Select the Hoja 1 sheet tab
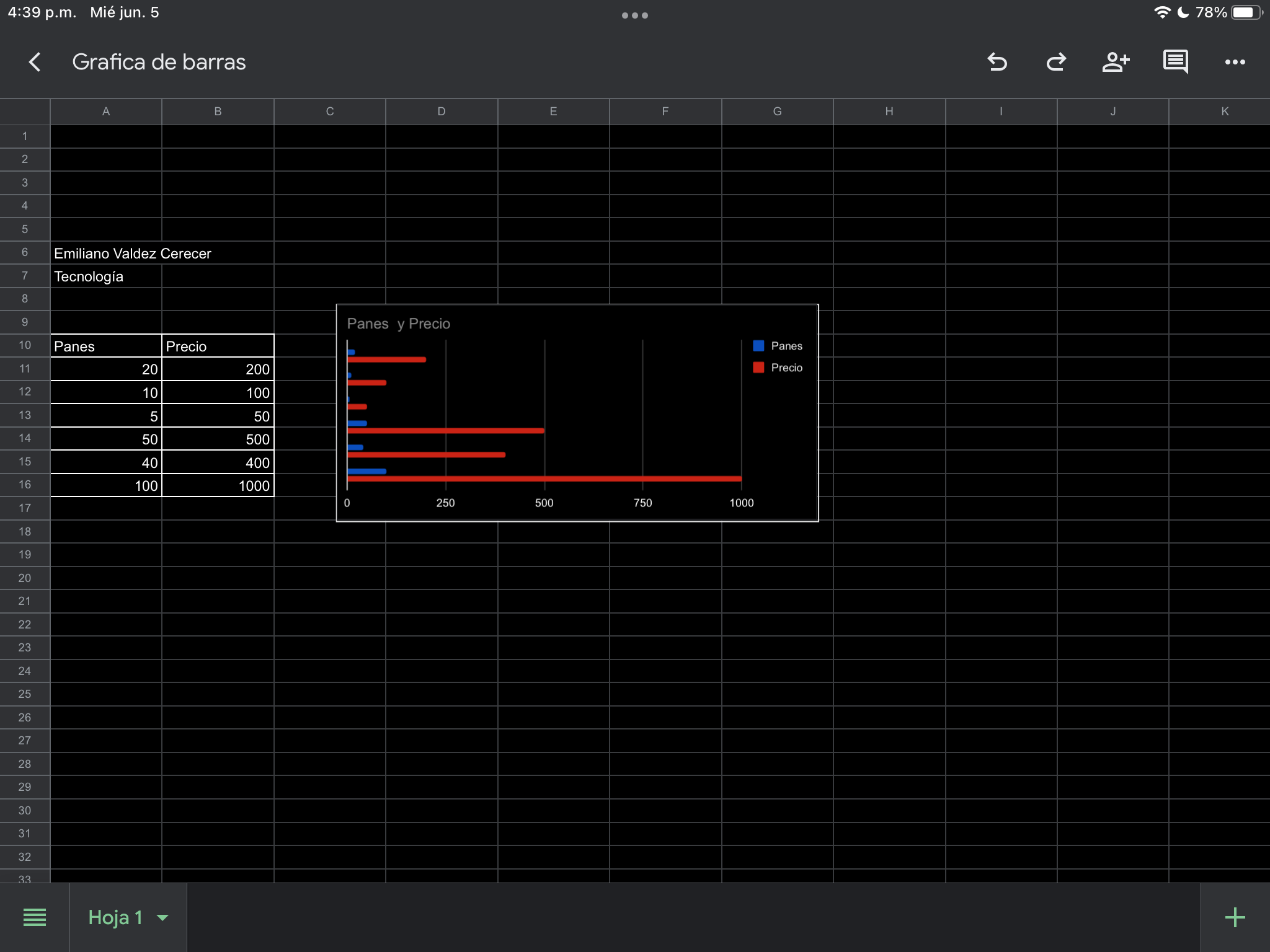Screen dimensions: 1270x952 115,917
